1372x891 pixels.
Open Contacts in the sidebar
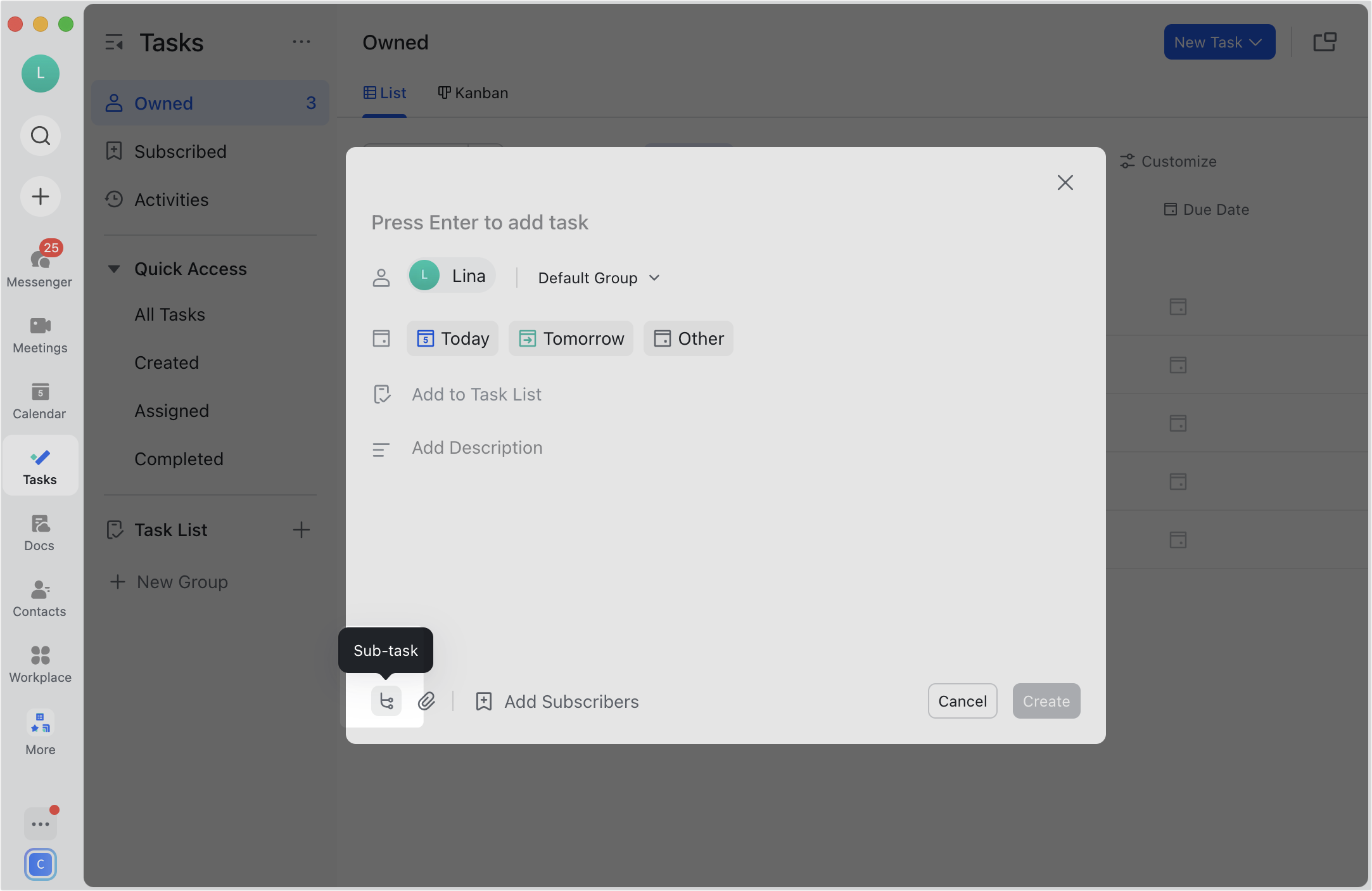(40, 596)
